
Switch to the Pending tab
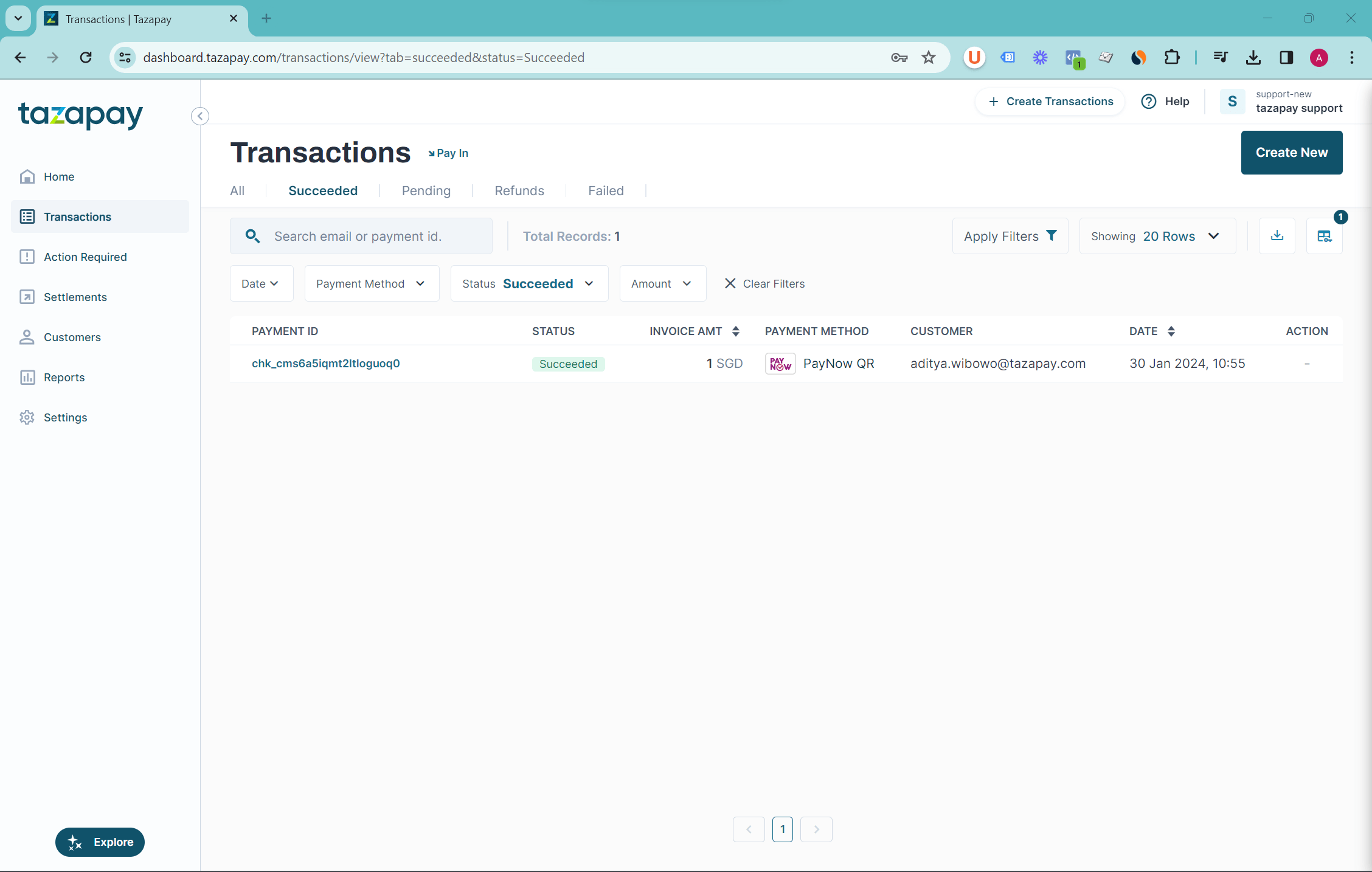(x=426, y=190)
